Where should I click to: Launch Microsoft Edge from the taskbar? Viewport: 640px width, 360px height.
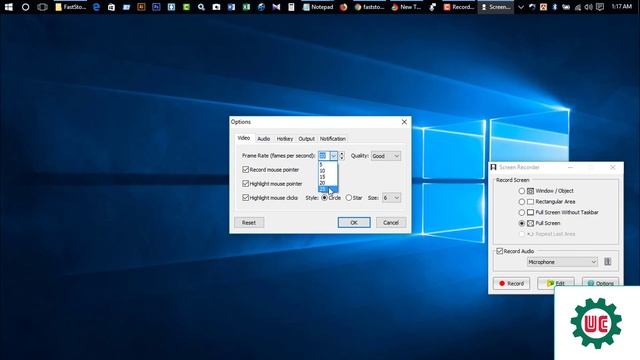96,7
